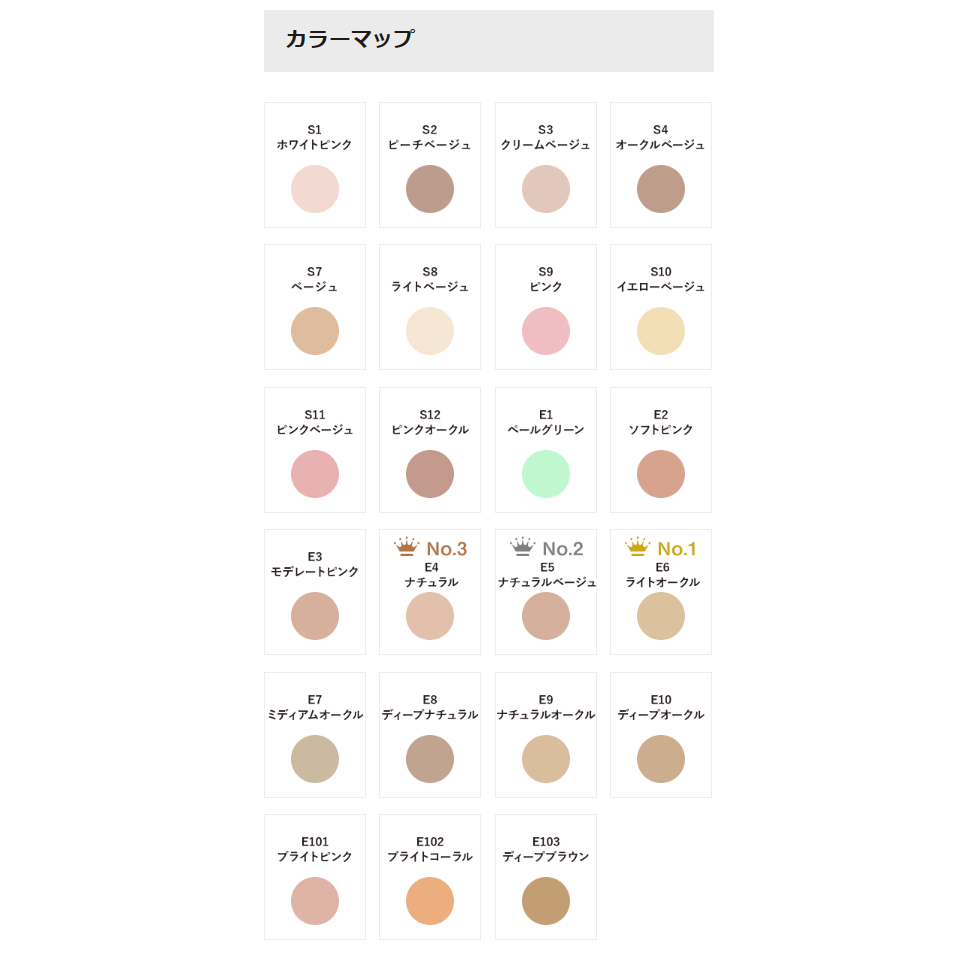The height and width of the screenshot is (959, 959).
Task: Pick the S9 ピンク color circle
Action: 546,331
